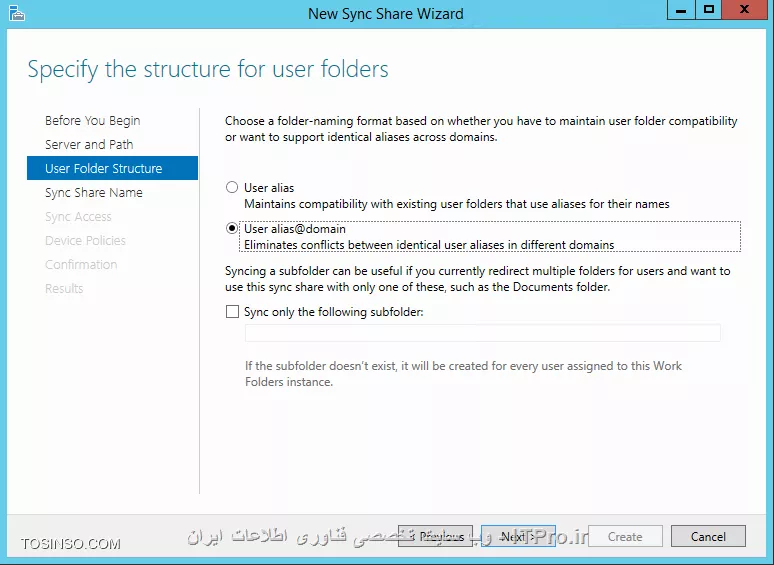774x565 pixels.
Task: Click the Sync Access step in the sidebar
Action: point(78,217)
